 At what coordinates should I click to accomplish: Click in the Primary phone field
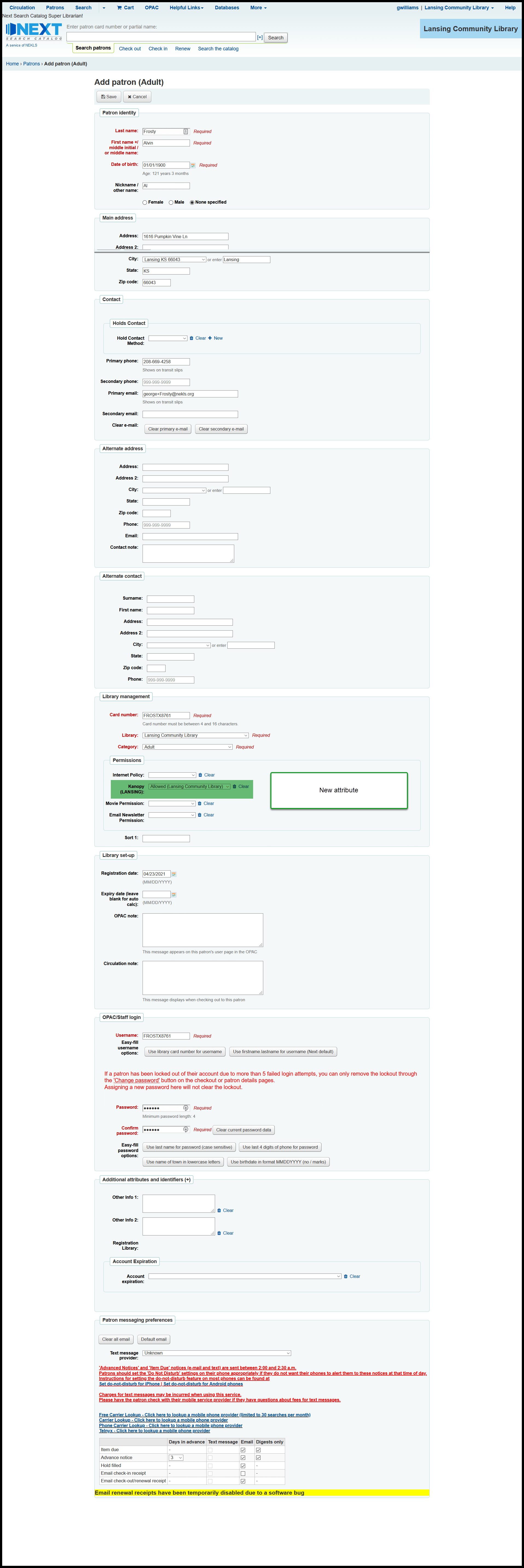click(x=166, y=362)
